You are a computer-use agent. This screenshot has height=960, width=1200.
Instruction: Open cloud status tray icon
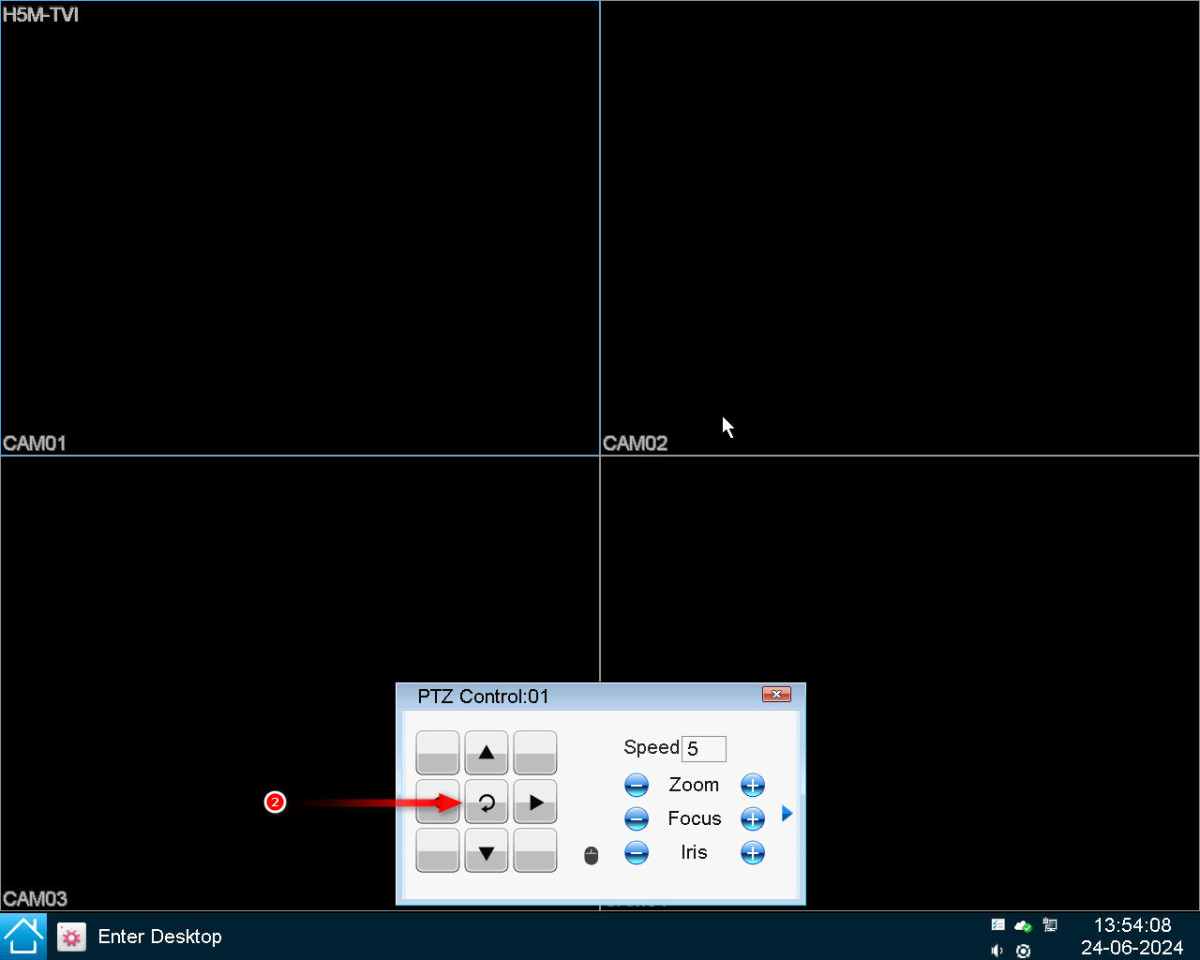coord(1023,925)
